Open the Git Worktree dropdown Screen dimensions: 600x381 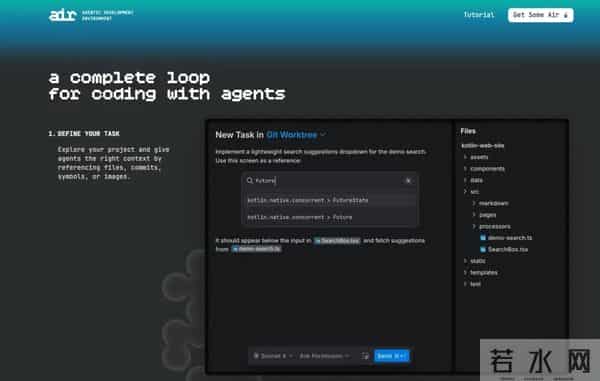(296, 135)
